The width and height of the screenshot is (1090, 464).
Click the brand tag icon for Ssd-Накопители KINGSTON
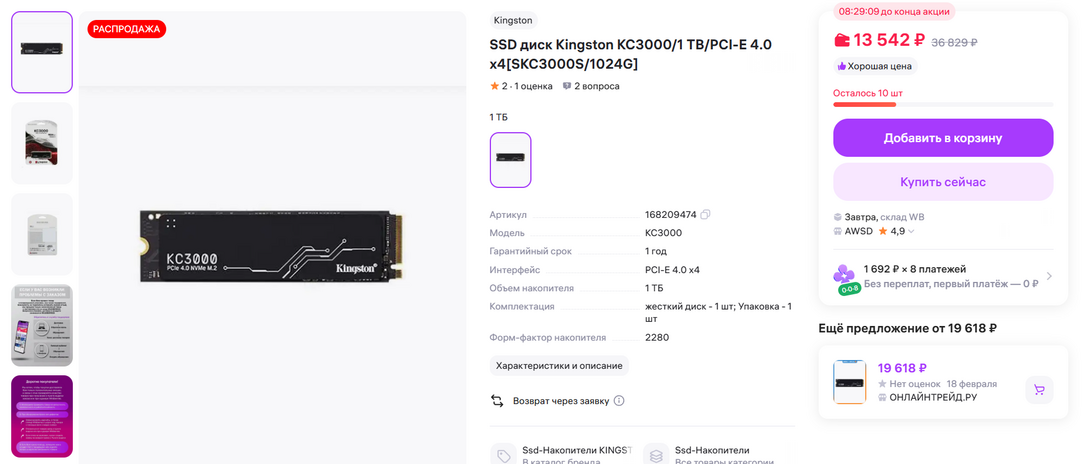pos(503,456)
